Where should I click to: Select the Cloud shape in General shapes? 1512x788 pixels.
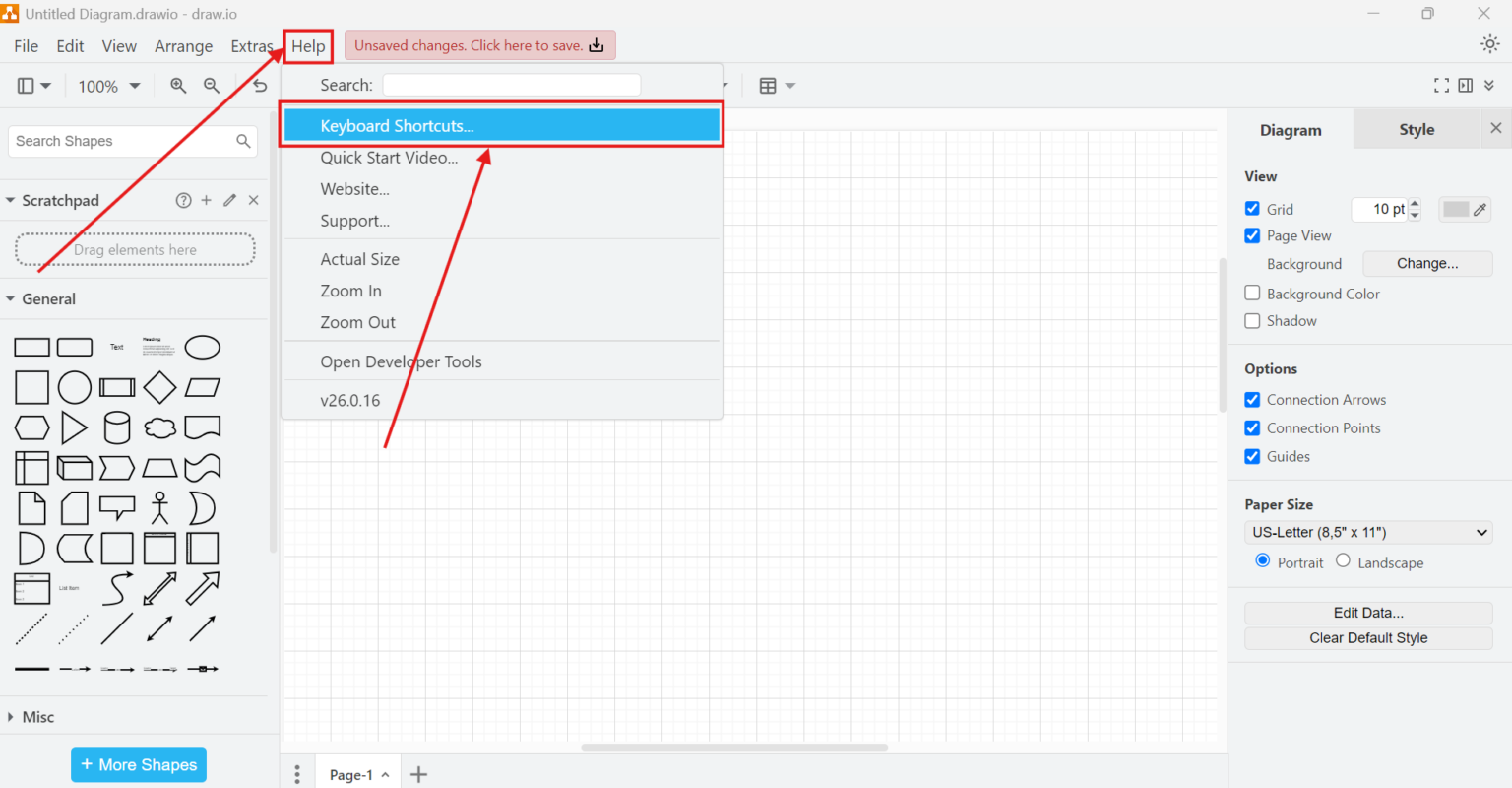(x=159, y=427)
